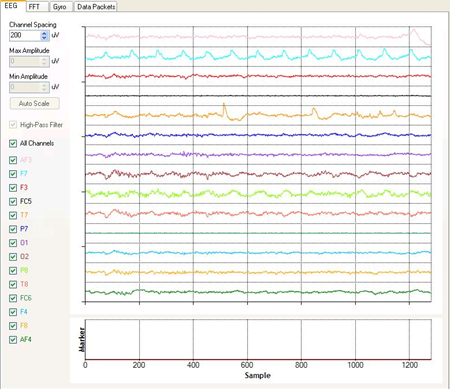Open the Data Packets tab

pyautogui.click(x=96, y=7)
